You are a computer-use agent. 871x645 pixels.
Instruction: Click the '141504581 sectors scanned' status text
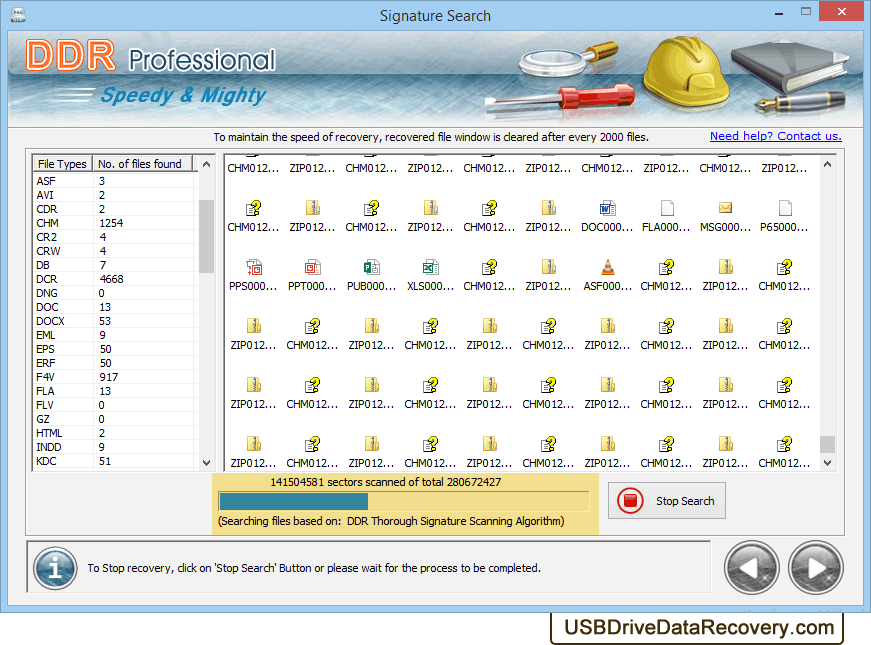tap(386, 482)
